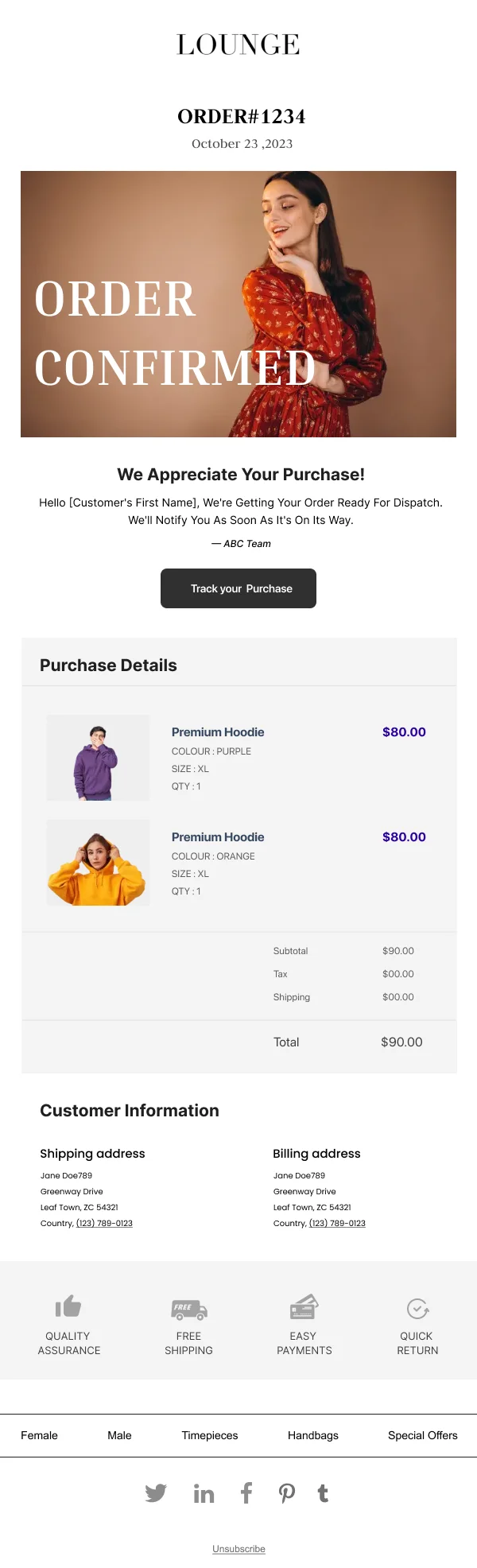Select the Male menu item
Image resolution: width=477 pixels, height=1568 pixels.
tap(119, 1435)
